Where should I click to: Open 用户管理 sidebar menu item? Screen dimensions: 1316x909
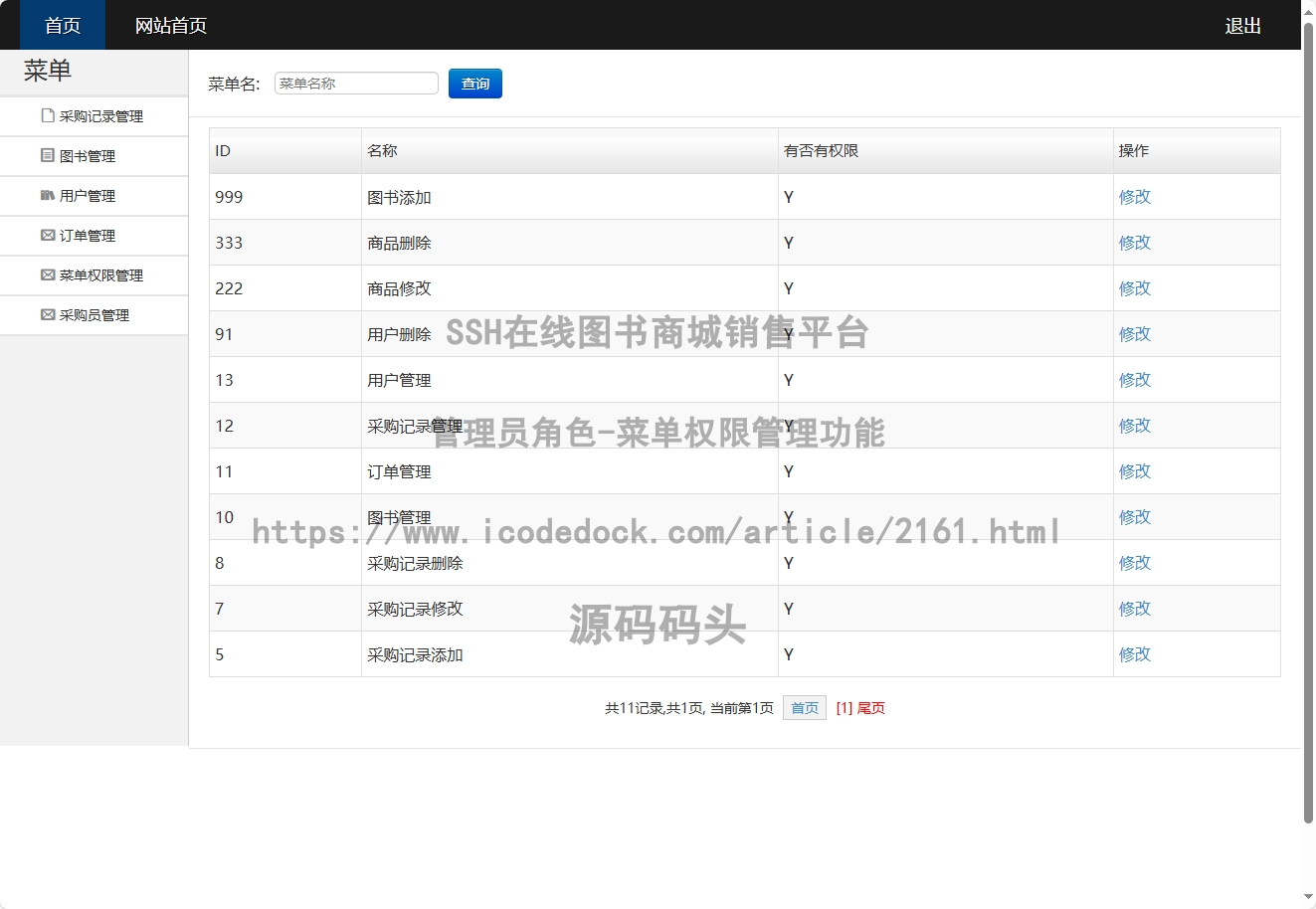(94, 196)
